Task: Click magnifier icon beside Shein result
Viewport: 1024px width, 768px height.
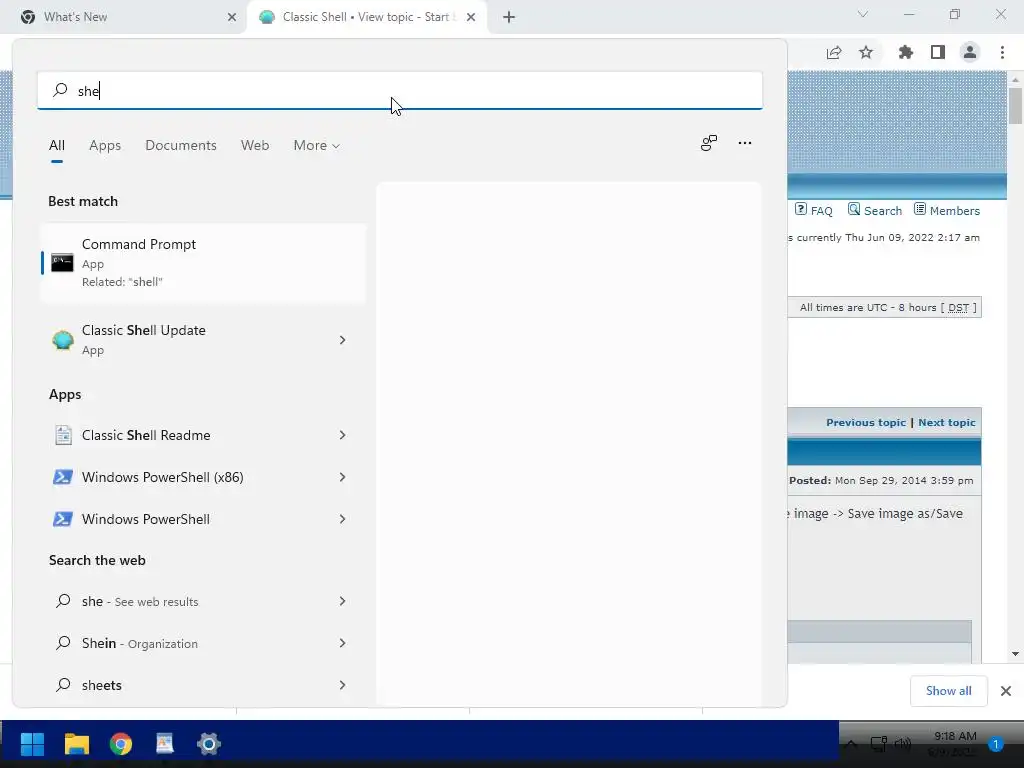Action: [x=63, y=643]
